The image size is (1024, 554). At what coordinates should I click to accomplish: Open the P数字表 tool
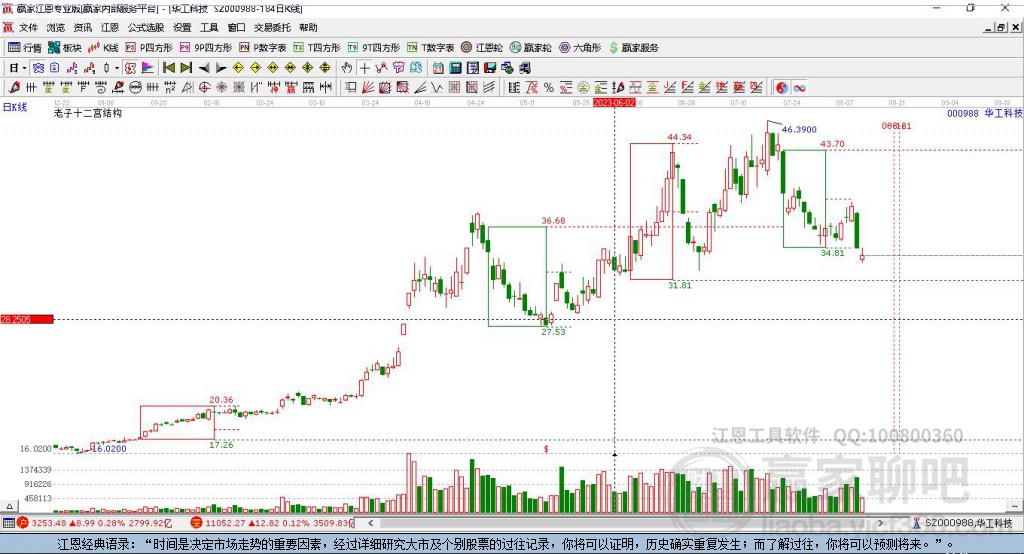(x=263, y=48)
